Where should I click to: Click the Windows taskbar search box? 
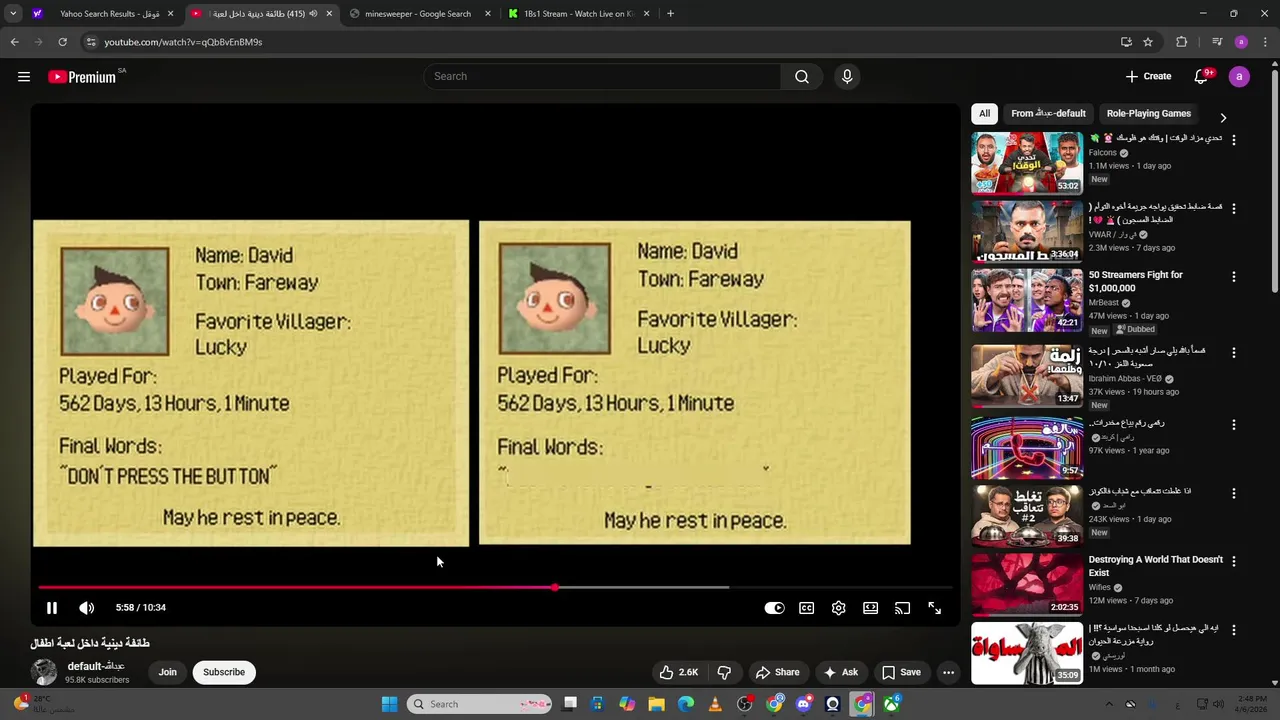pos(480,704)
